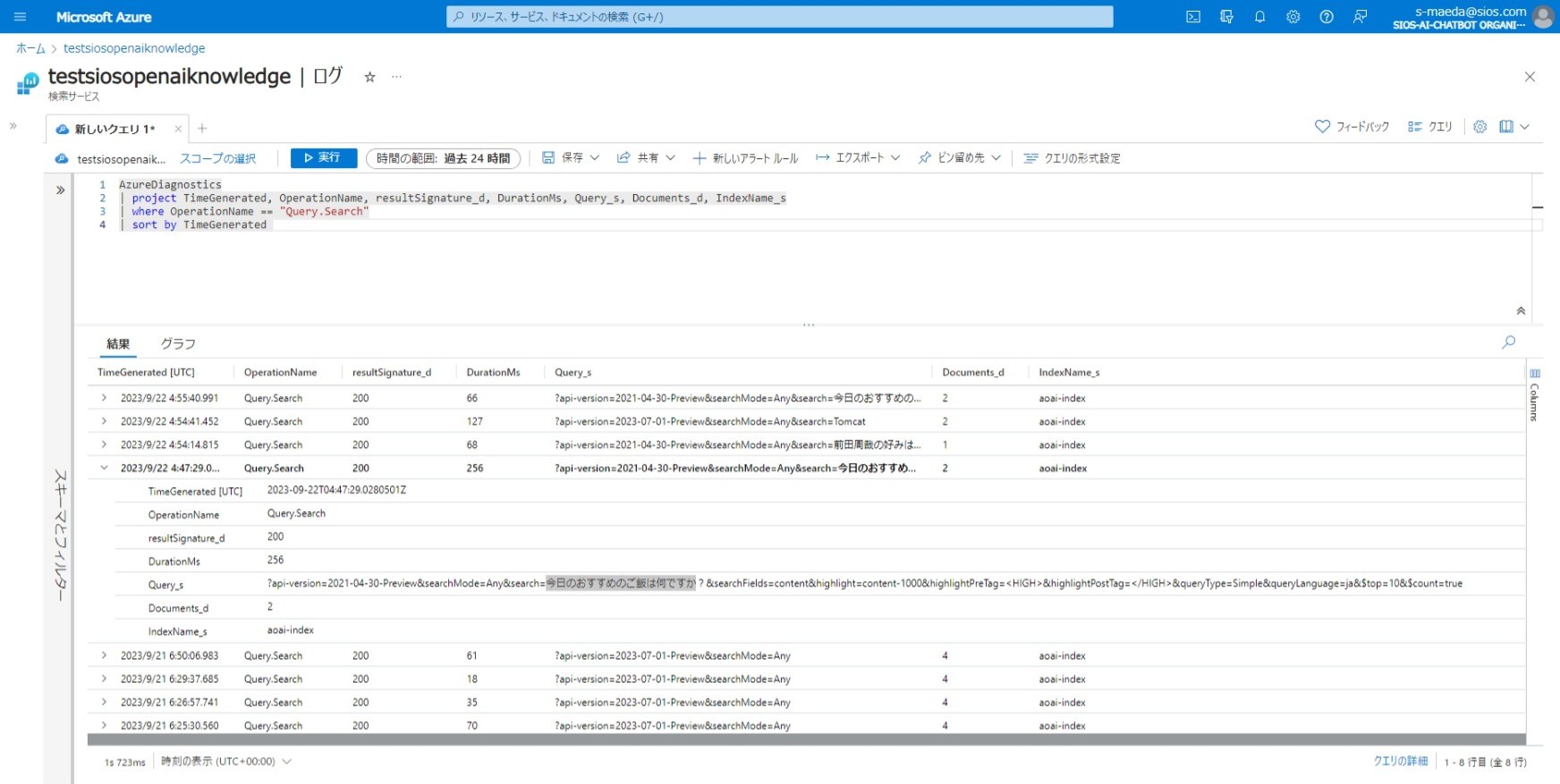
Task: Search the results with magnifier icon
Action: [x=1509, y=341]
